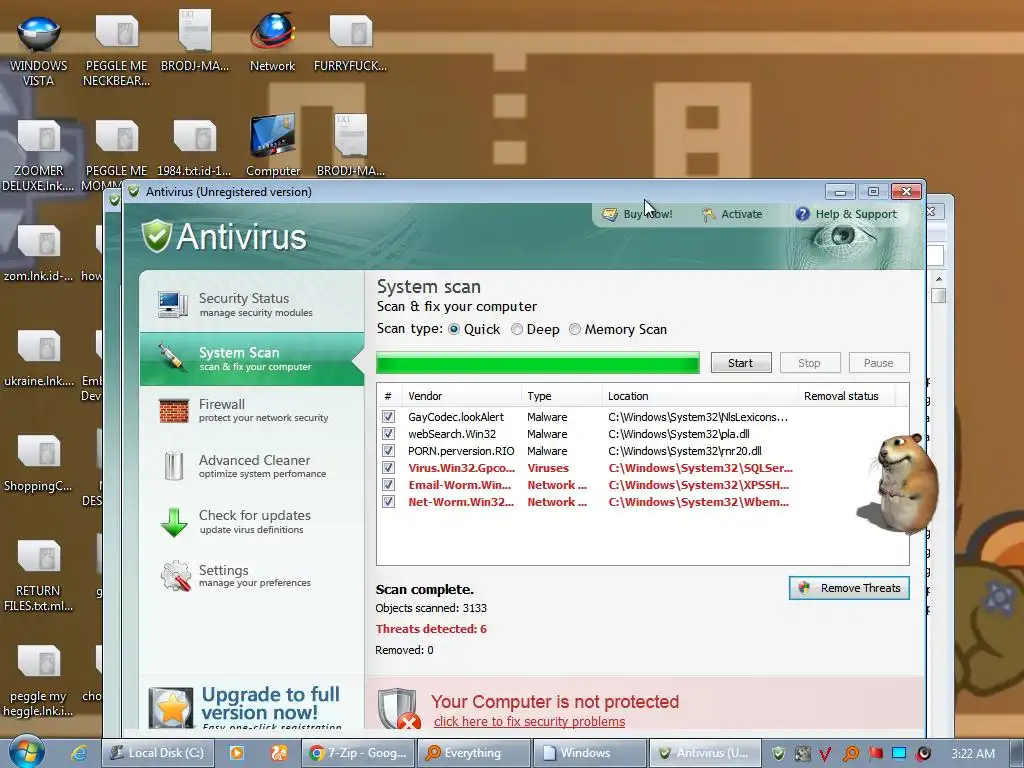The height and width of the screenshot is (768, 1024).
Task: Click the orange magnifier system tray icon
Action: pos(850,754)
